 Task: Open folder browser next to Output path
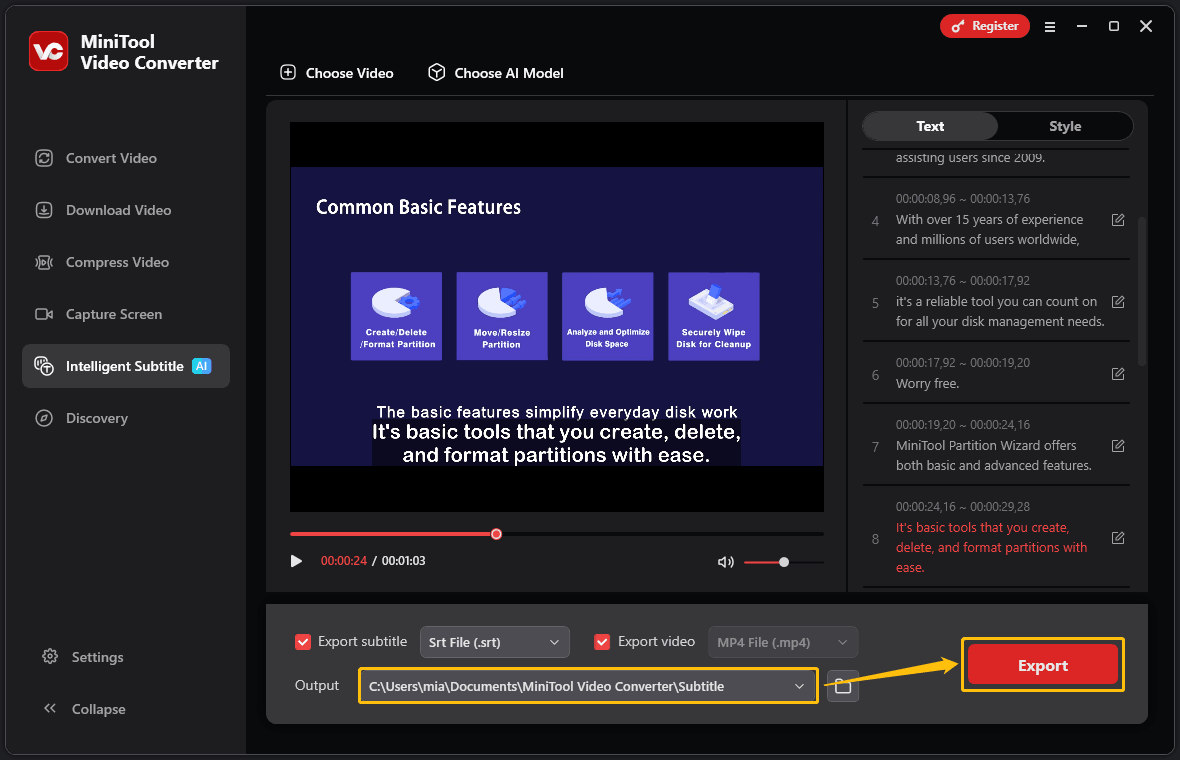coord(842,686)
